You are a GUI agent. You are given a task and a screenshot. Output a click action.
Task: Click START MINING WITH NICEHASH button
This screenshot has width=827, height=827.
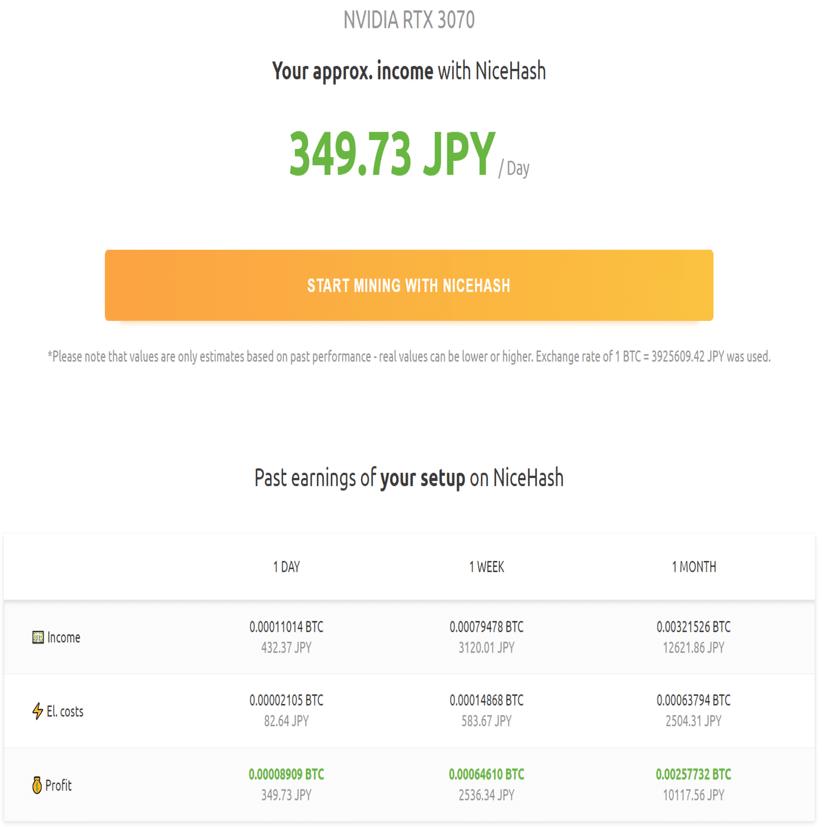point(409,285)
